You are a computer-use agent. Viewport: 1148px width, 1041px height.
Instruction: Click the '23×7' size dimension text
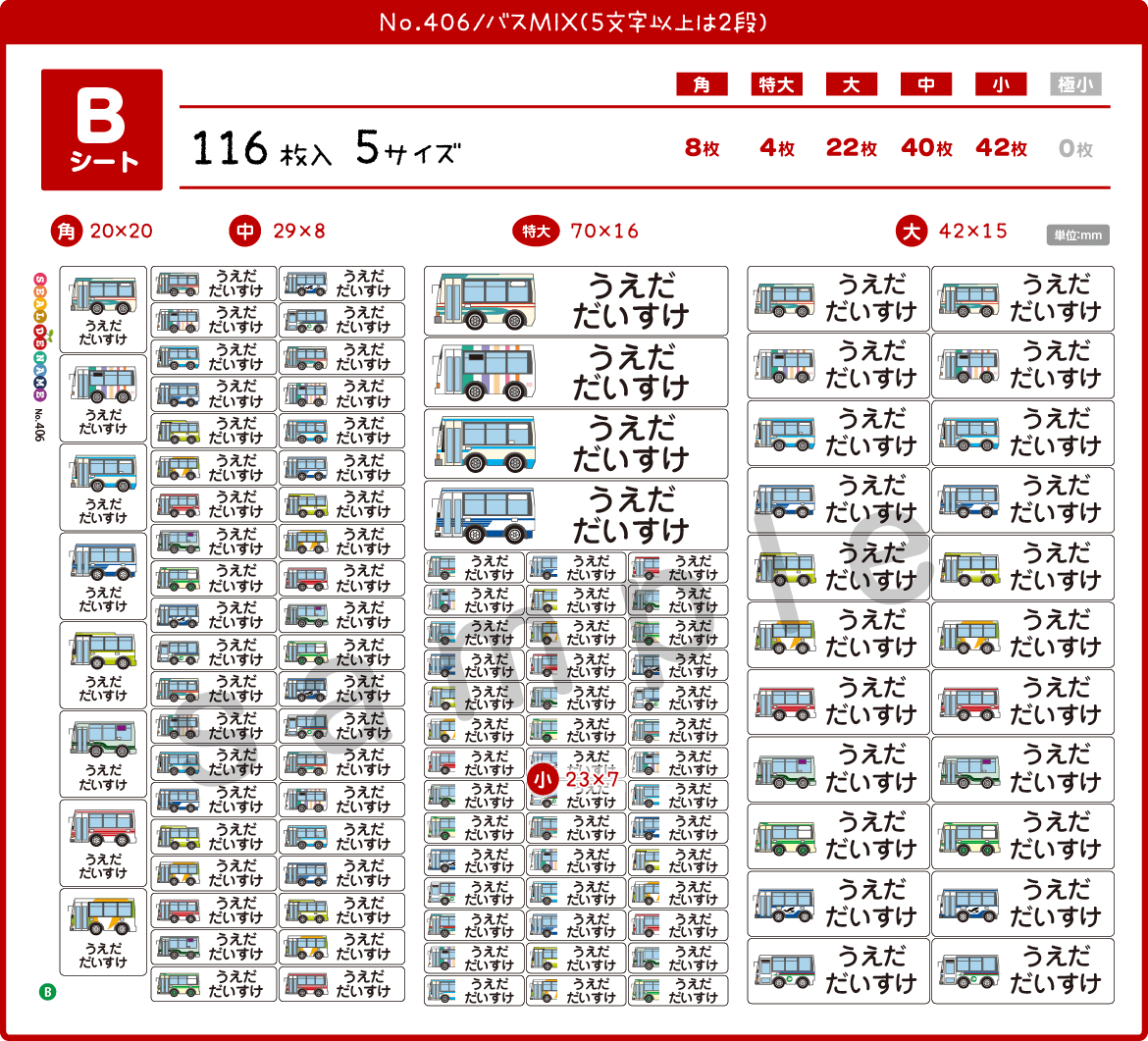[592, 780]
